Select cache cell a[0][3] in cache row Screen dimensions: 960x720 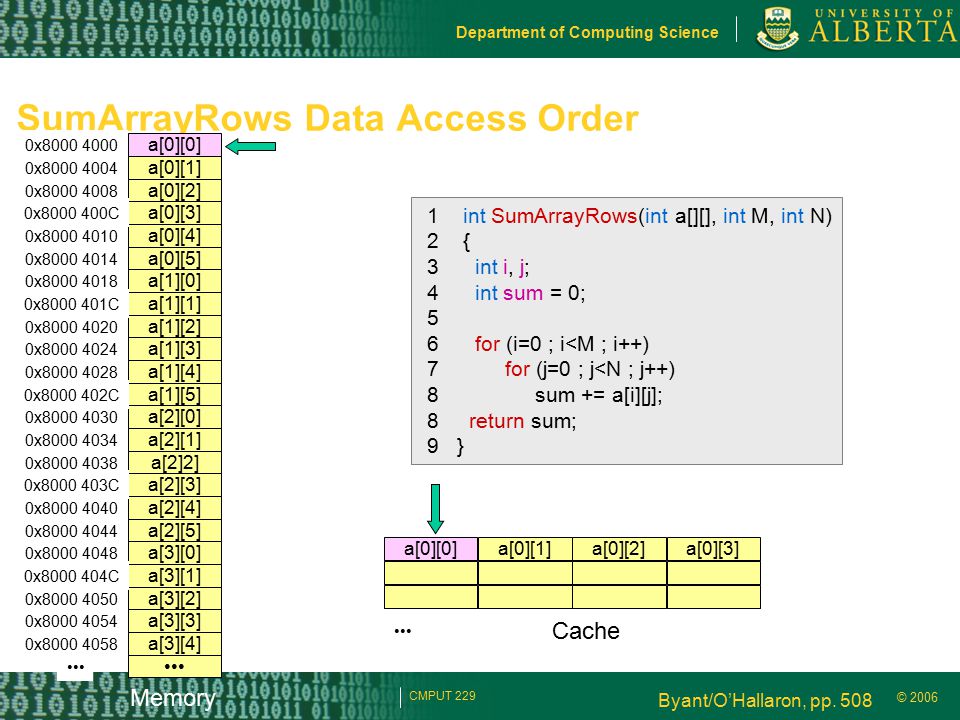(713, 549)
